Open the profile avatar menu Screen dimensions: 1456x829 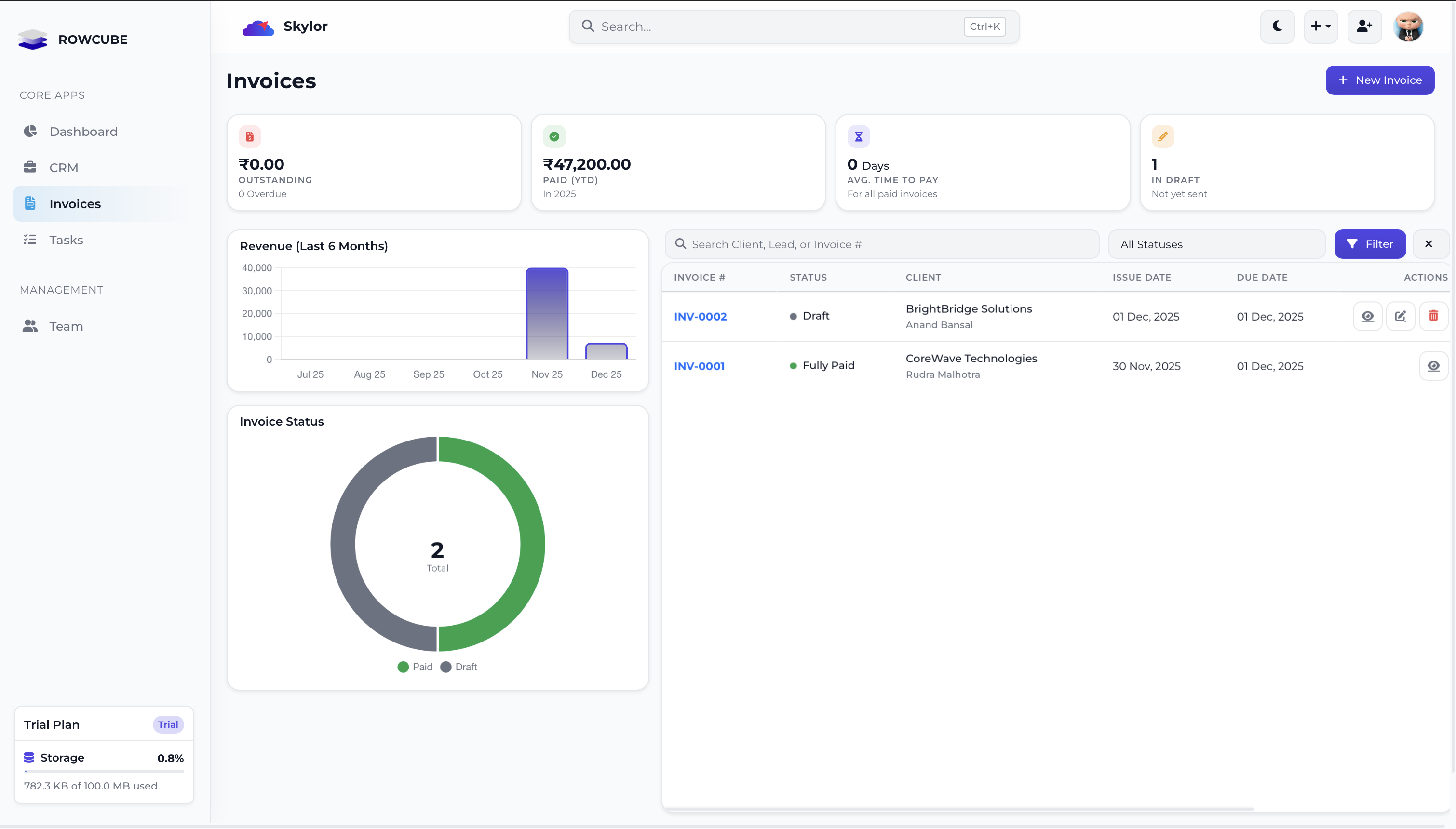pos(1408,26)
